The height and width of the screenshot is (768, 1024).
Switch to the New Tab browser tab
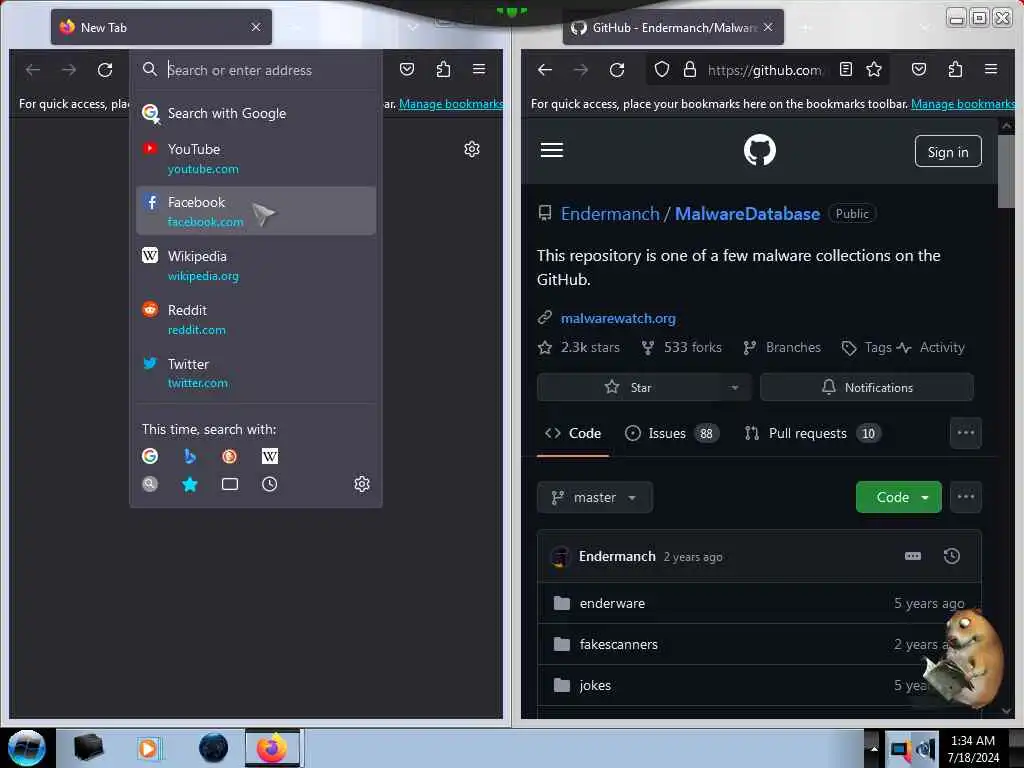coord(161,27)
